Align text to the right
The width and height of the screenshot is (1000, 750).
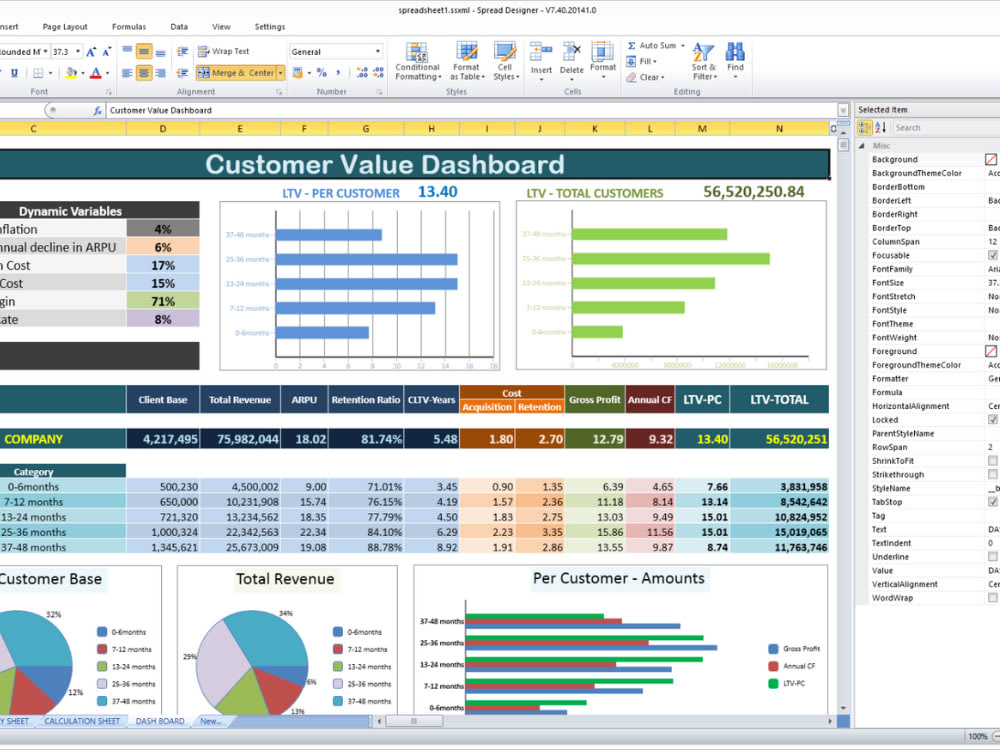161,73
